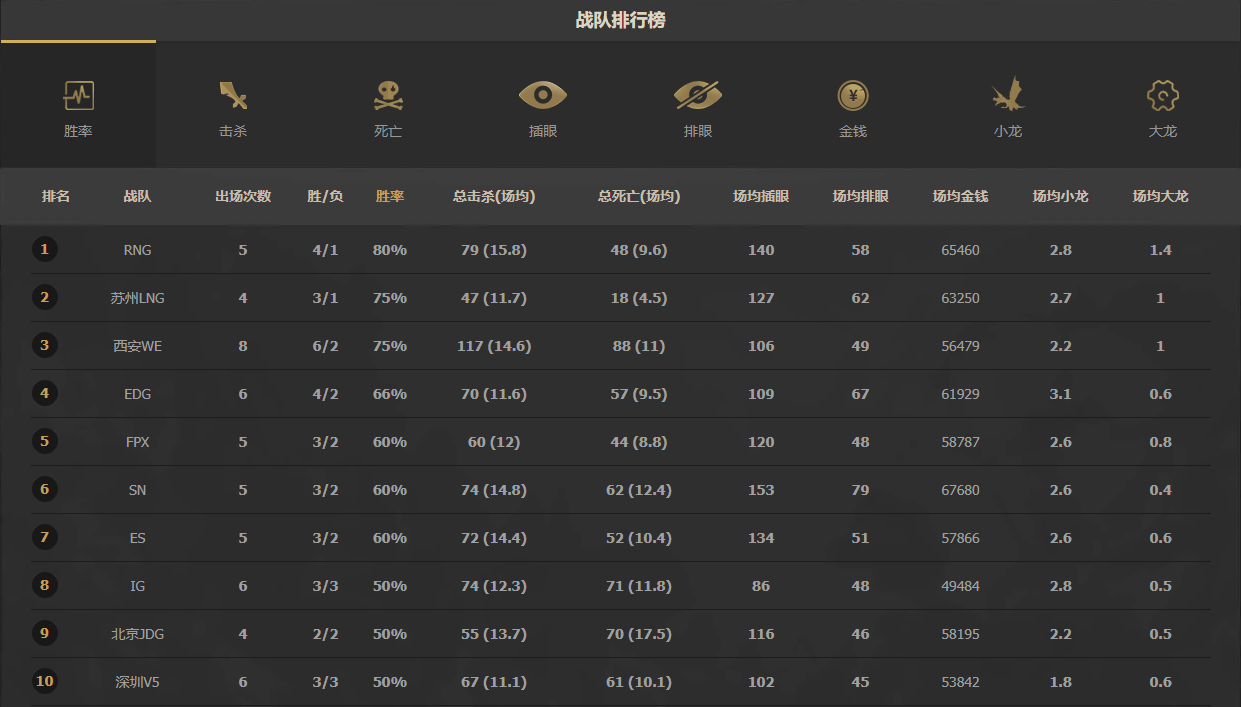Choose the 插眼 eye icon
This screenshot has height=707, width=1241.
543,96
